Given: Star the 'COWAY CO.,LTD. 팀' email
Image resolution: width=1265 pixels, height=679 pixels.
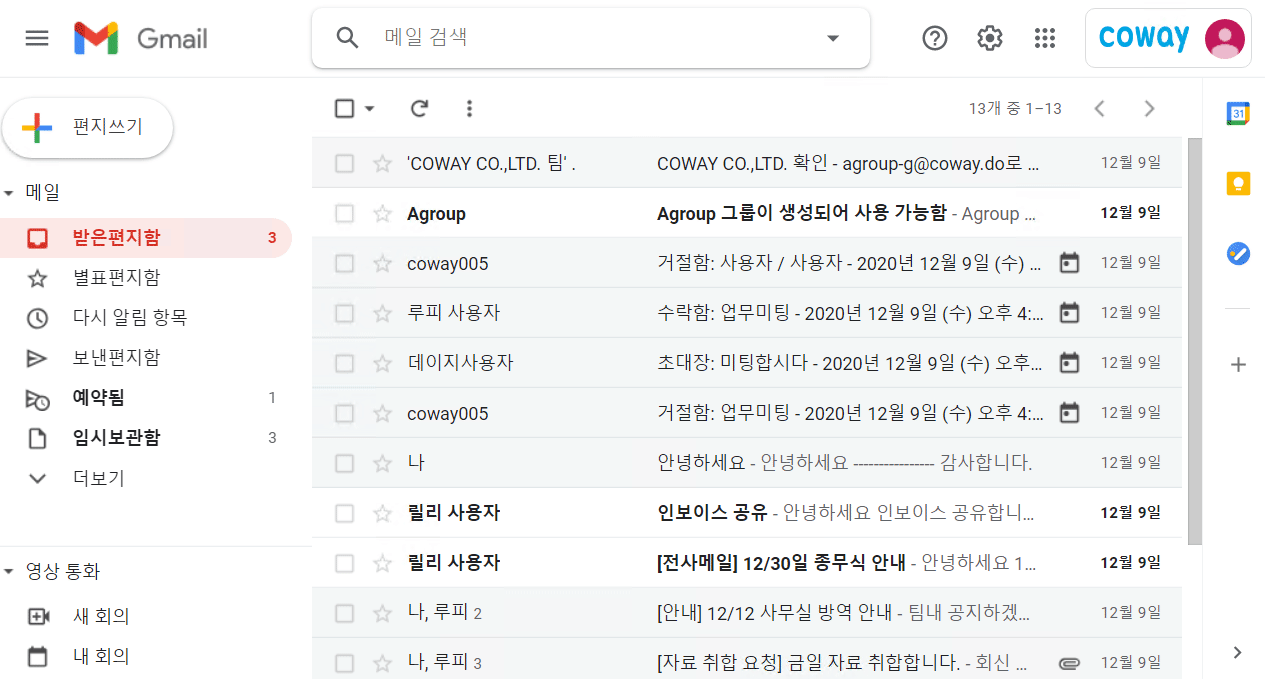Looking at the screenshot, I should [x=382, y=163].
